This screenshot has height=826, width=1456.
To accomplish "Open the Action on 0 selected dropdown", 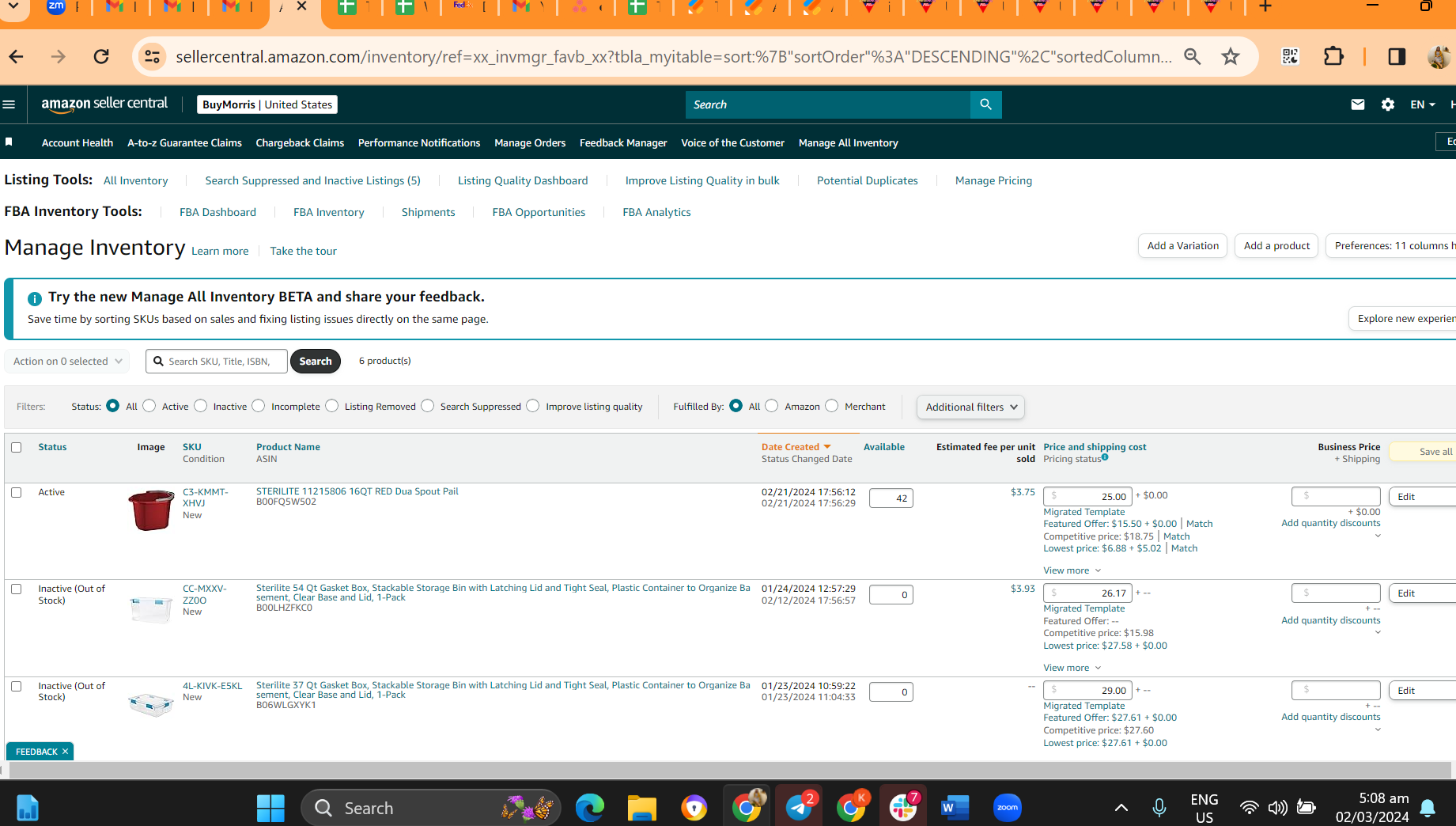I will click(67, 361).
